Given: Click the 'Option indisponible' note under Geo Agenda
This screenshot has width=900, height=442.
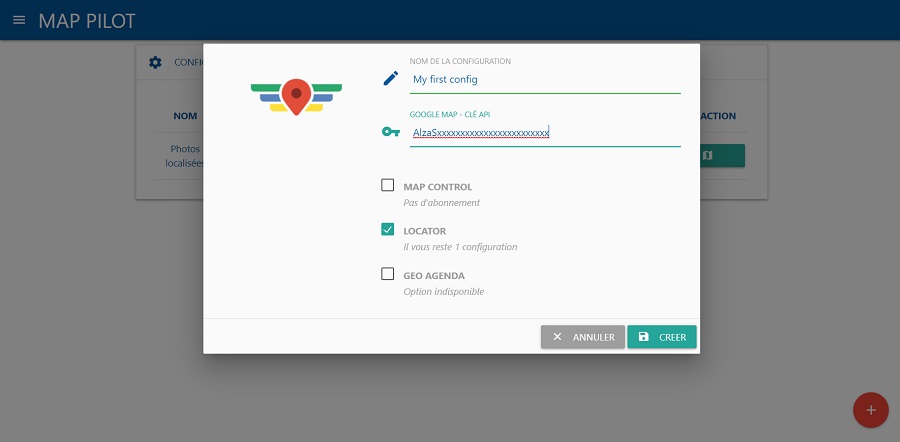Looking at the screenshot, I should 443,291.
